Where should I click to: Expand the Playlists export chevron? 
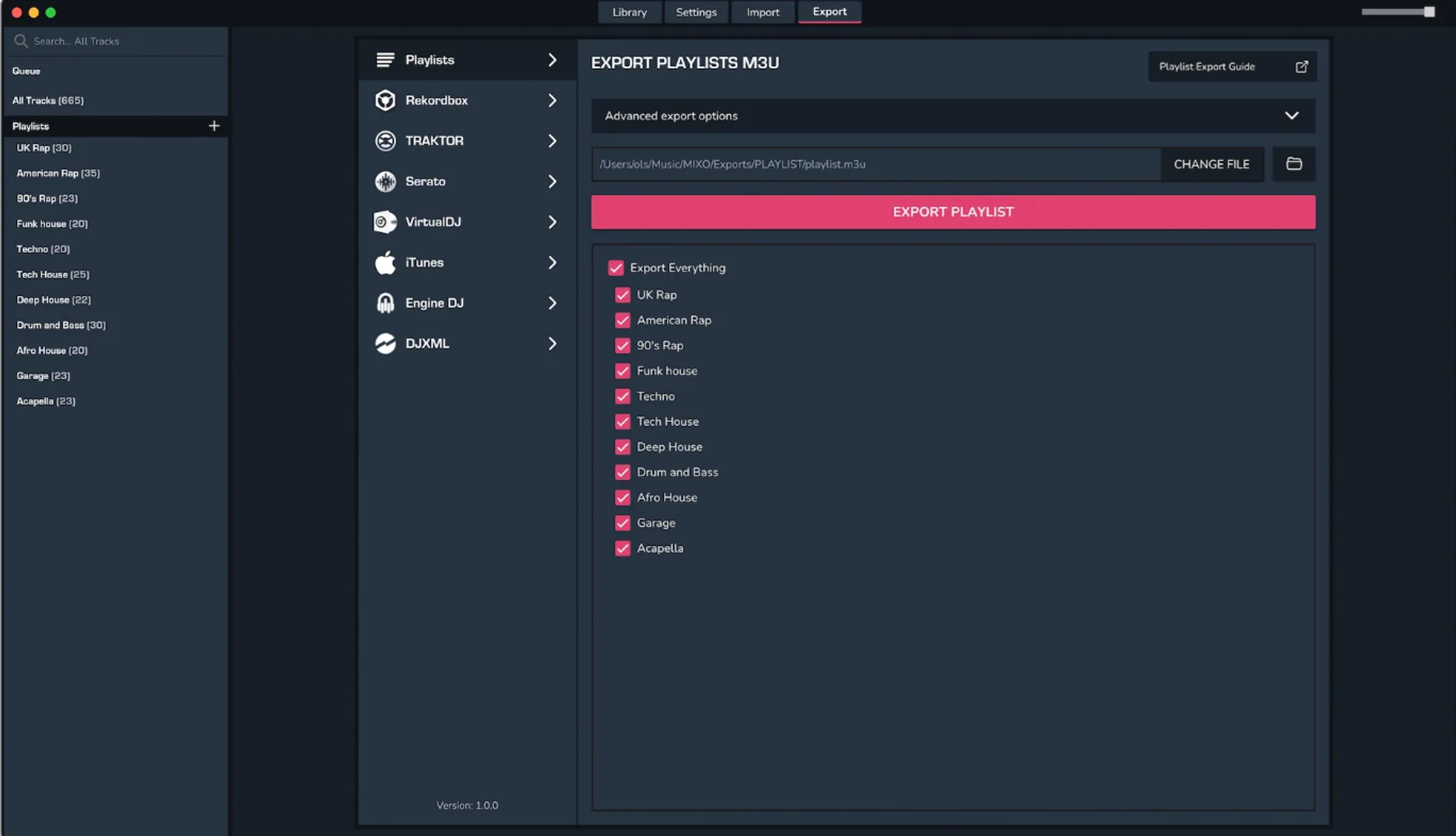(552, 60)
